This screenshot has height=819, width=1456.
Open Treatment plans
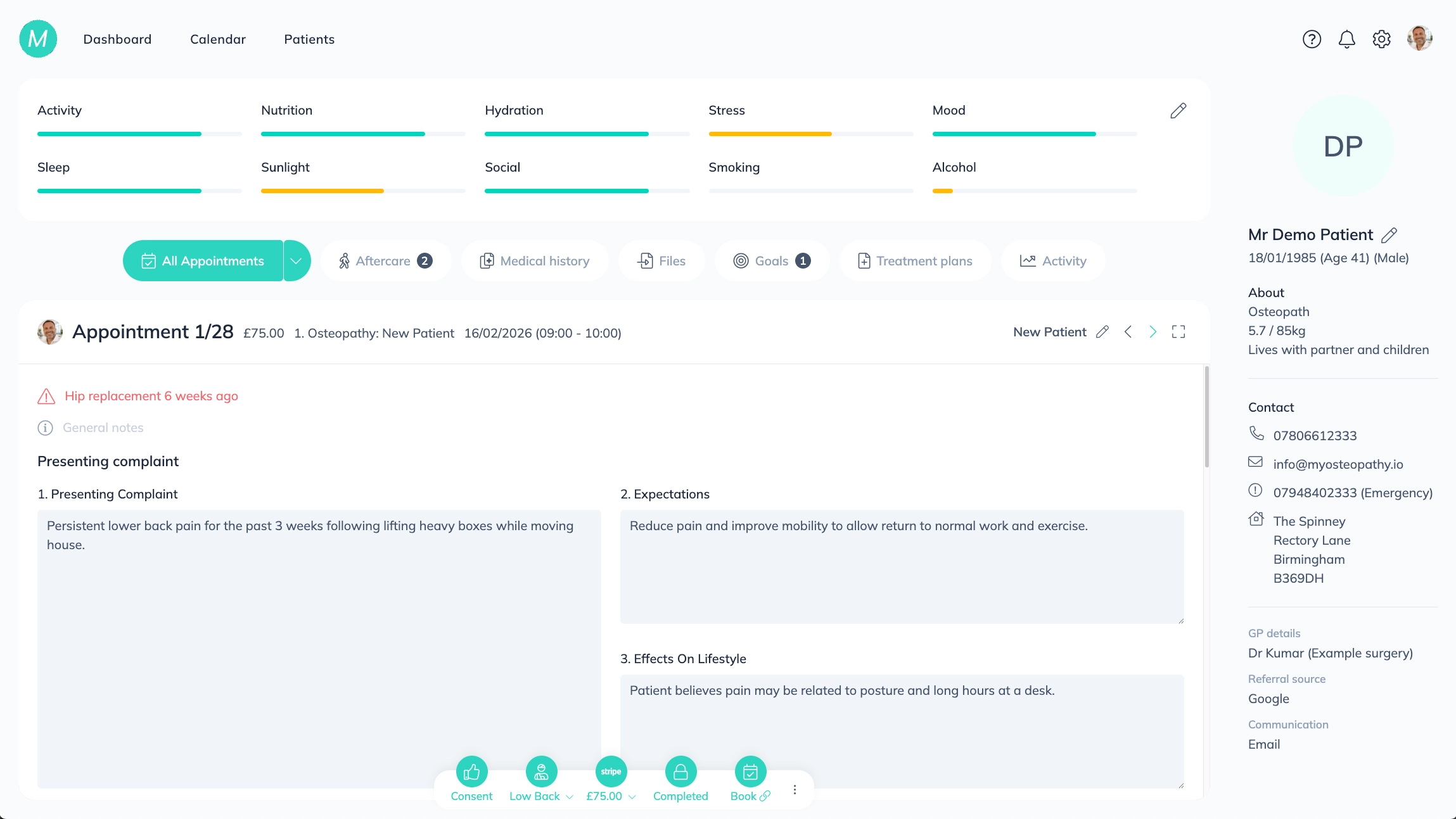[x=864, y=260]
